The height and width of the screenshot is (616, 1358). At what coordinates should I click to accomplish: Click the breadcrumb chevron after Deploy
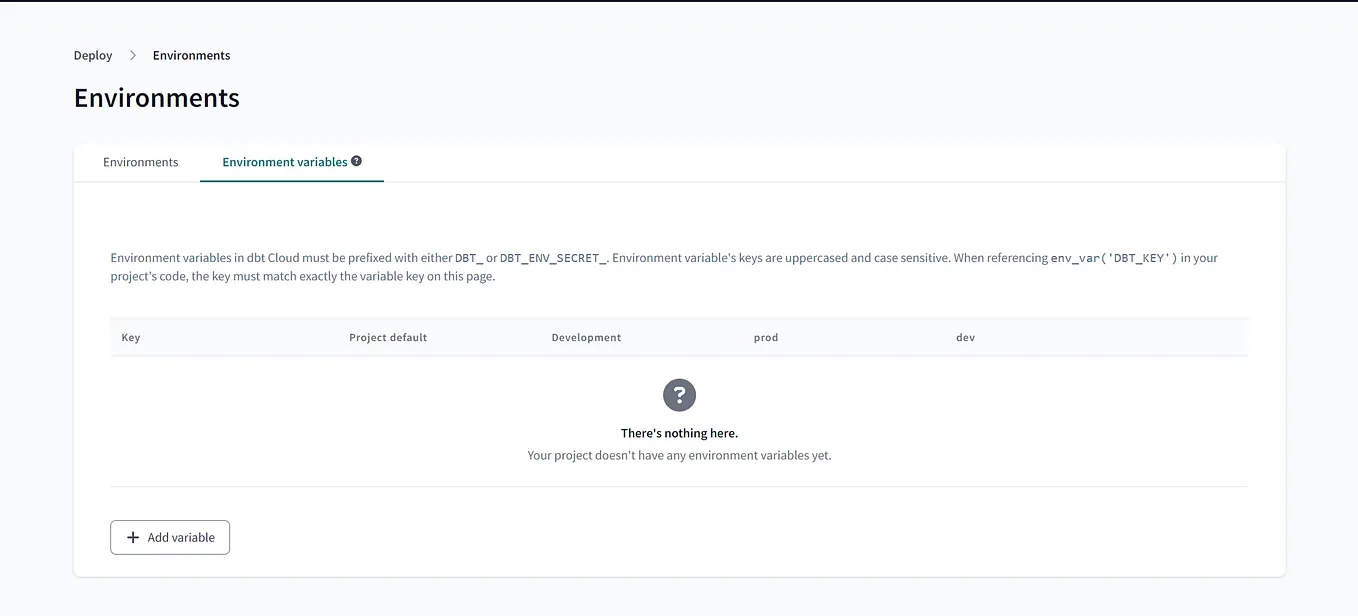tap(132, 55)
